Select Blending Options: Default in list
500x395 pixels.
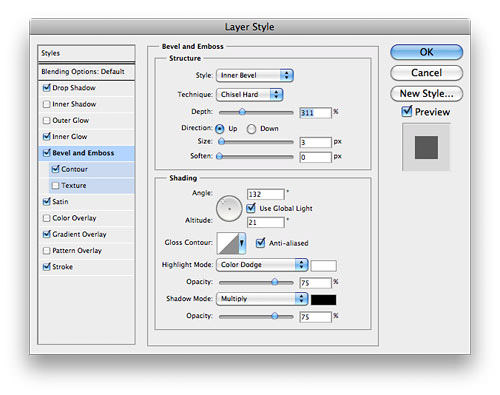(x=86, y=72)
